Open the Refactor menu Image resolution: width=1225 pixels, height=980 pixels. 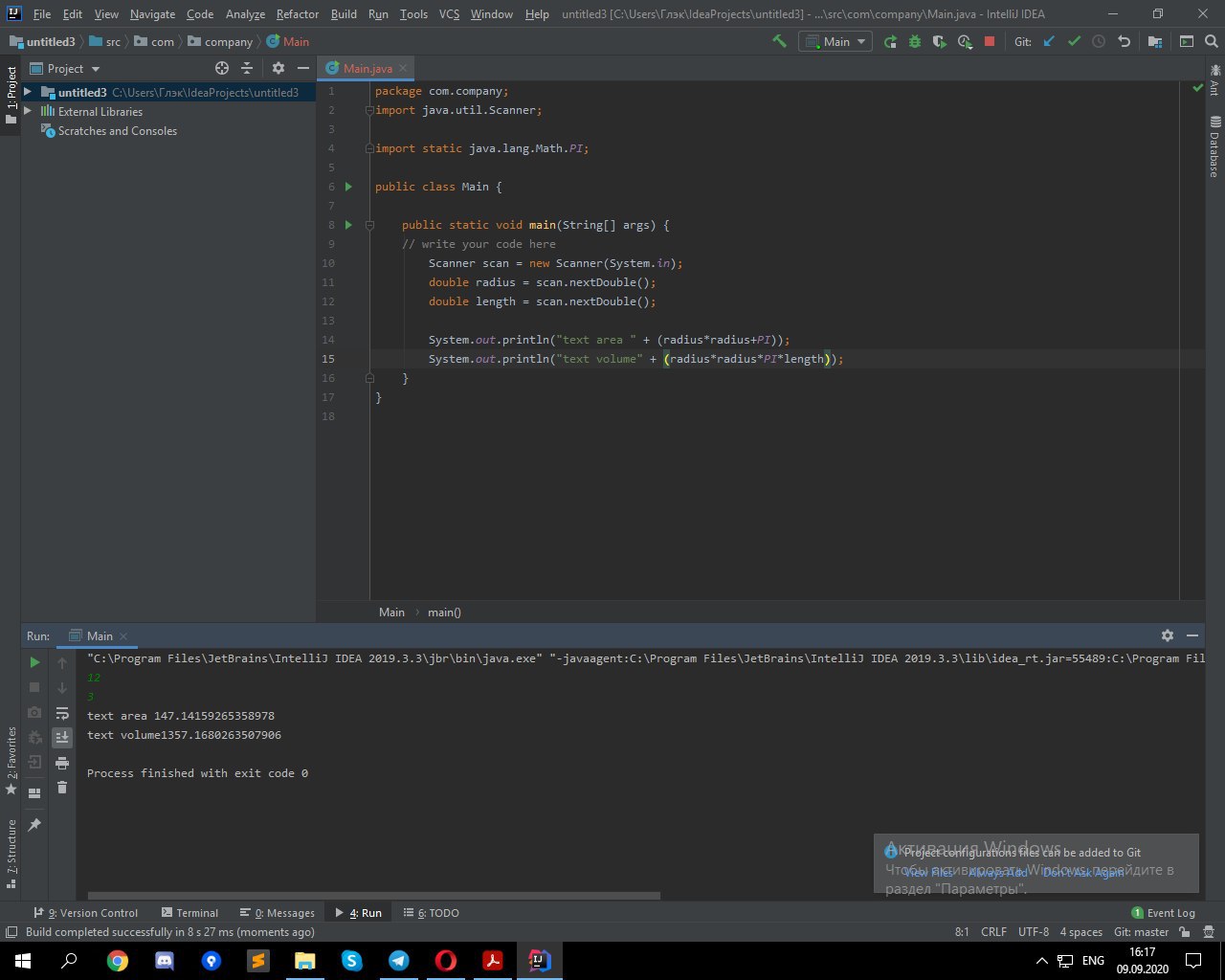297,14
